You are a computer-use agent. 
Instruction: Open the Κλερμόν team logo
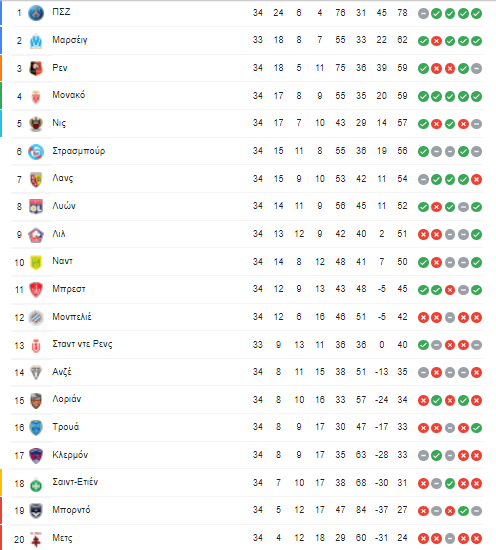coord(36,456)
